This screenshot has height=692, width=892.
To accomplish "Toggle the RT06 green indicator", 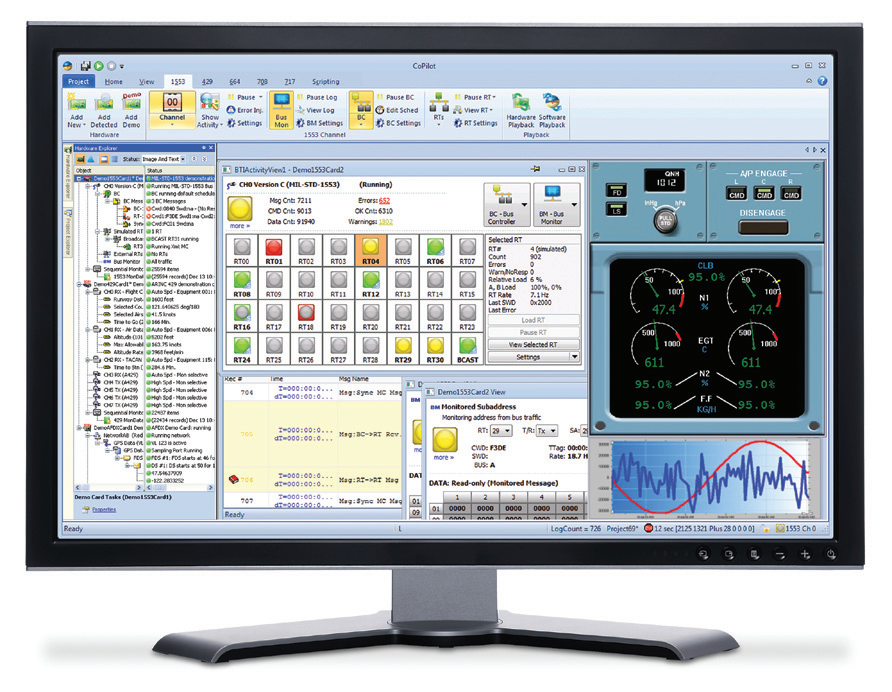I will 435,246.
